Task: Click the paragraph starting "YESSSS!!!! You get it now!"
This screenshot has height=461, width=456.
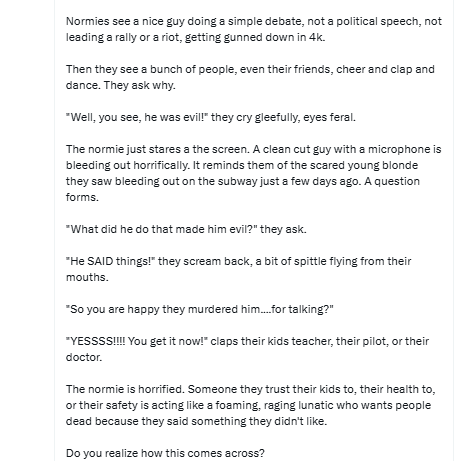Action: pos(247,349)
